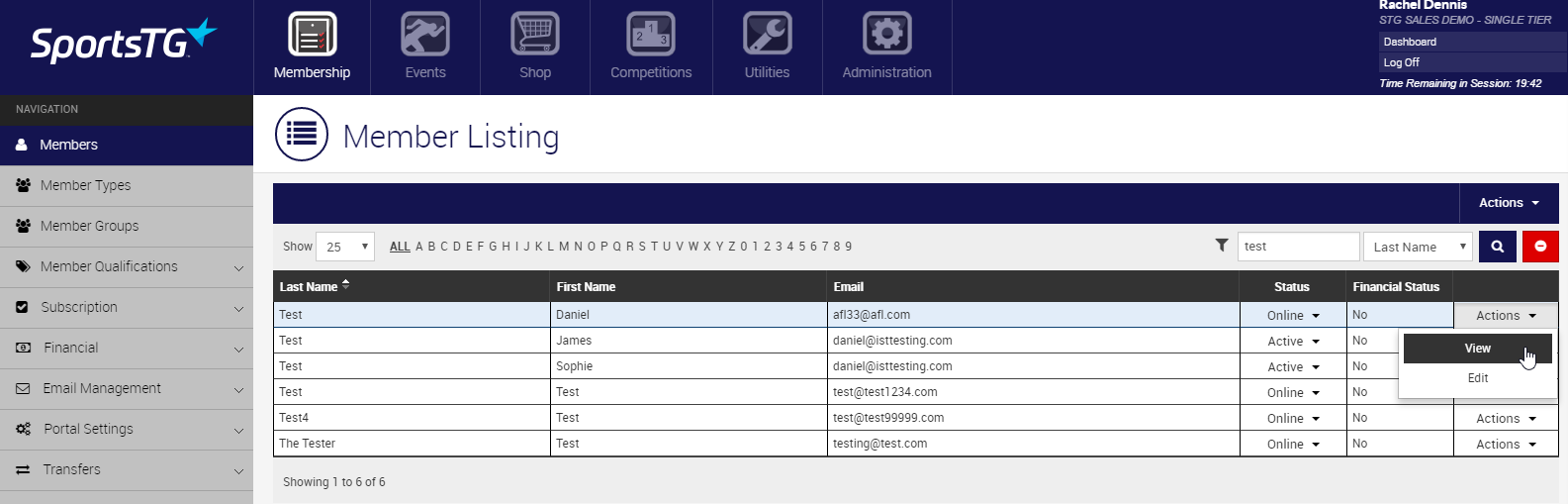The width and height of the screenshot is (1568, 504).
Task: Open Status dropdown for test@test1234.com row
Action: (x=1293, y=392)
